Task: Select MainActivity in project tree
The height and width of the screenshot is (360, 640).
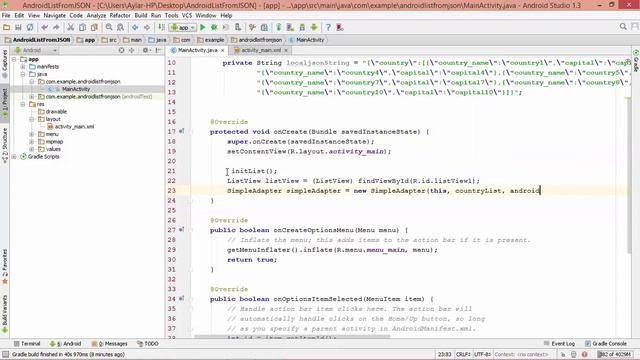Action: point(76,89)
